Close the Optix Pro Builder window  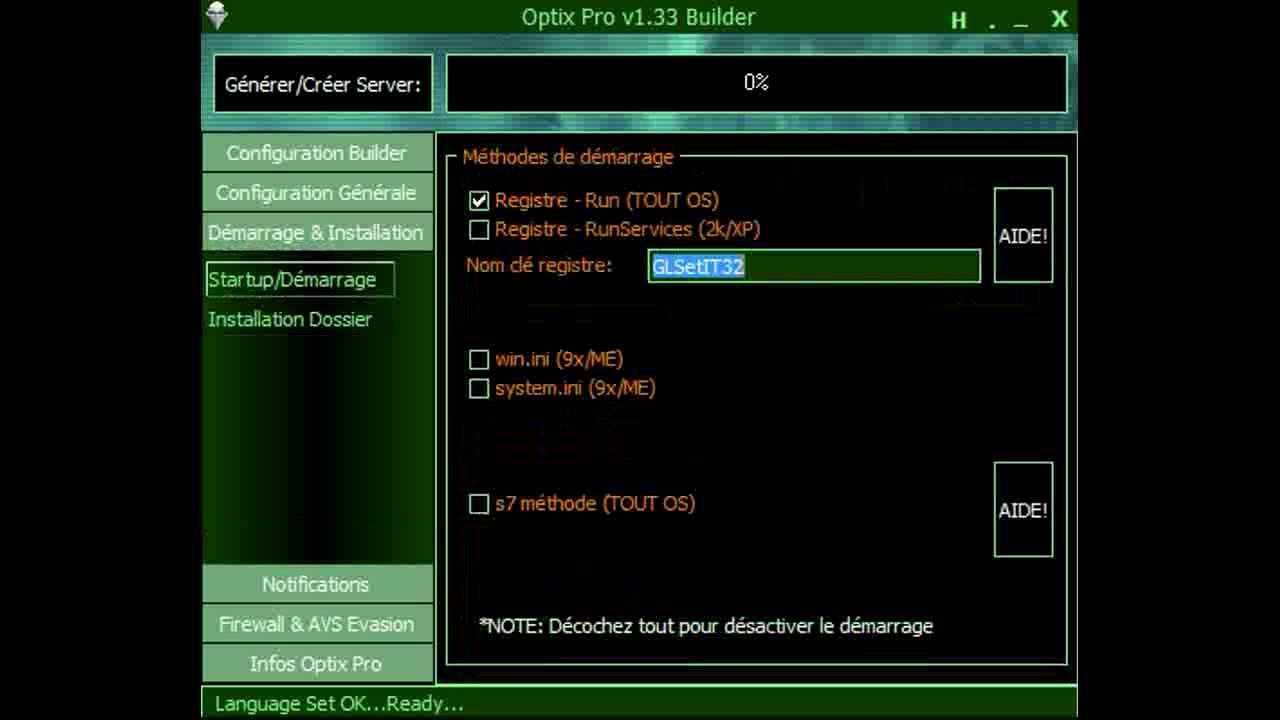point(1060,19)
